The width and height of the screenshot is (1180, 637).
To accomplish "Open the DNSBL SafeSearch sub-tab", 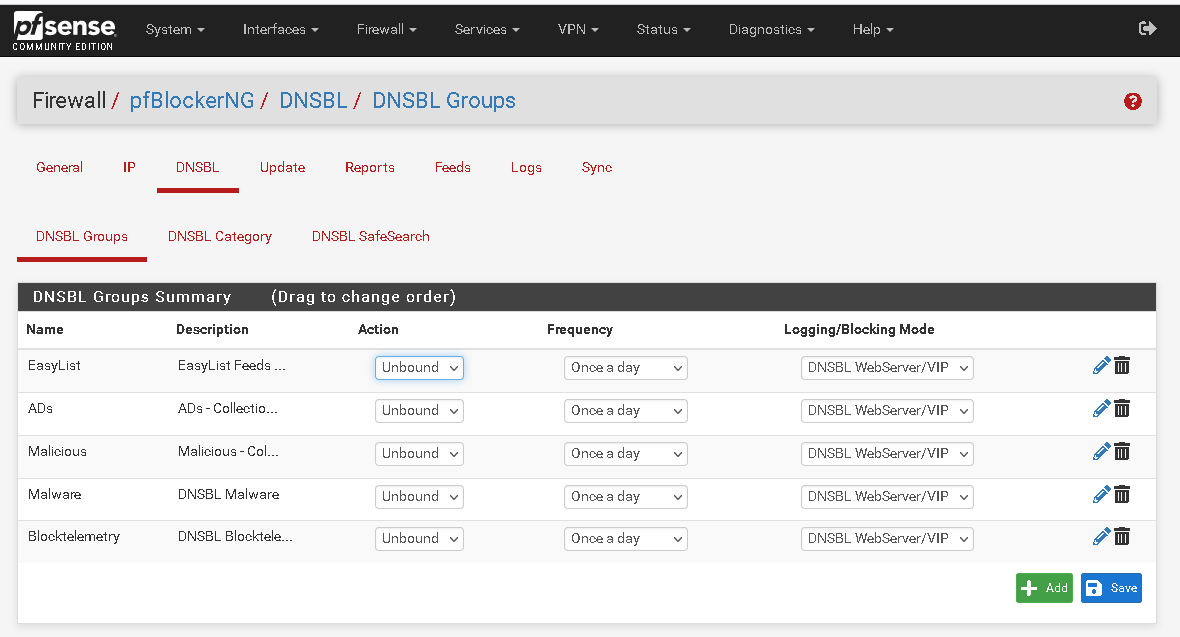I will click(x=370, y=236).
